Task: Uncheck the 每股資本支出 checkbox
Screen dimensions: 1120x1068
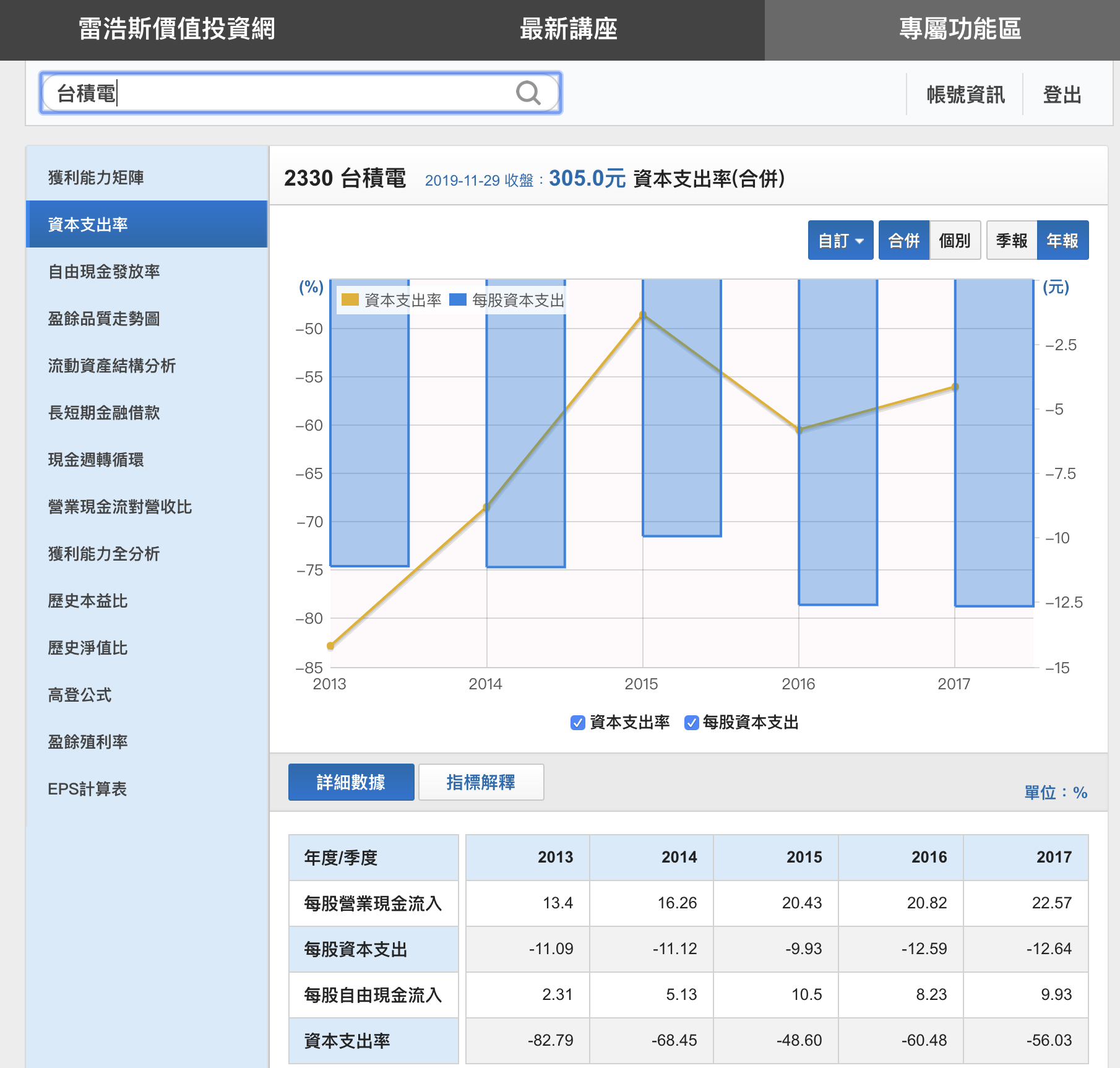Action: [x=691, y=723]
